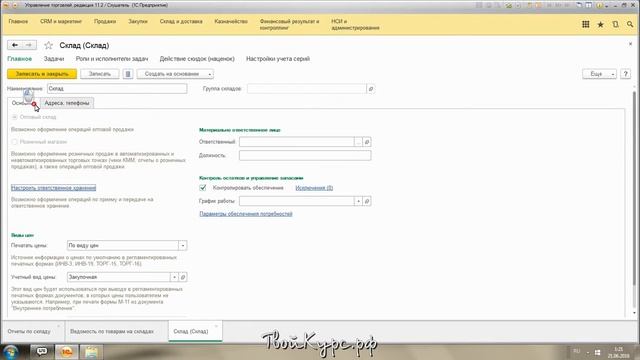Open Еще menu dropdown

coord(599,74)
